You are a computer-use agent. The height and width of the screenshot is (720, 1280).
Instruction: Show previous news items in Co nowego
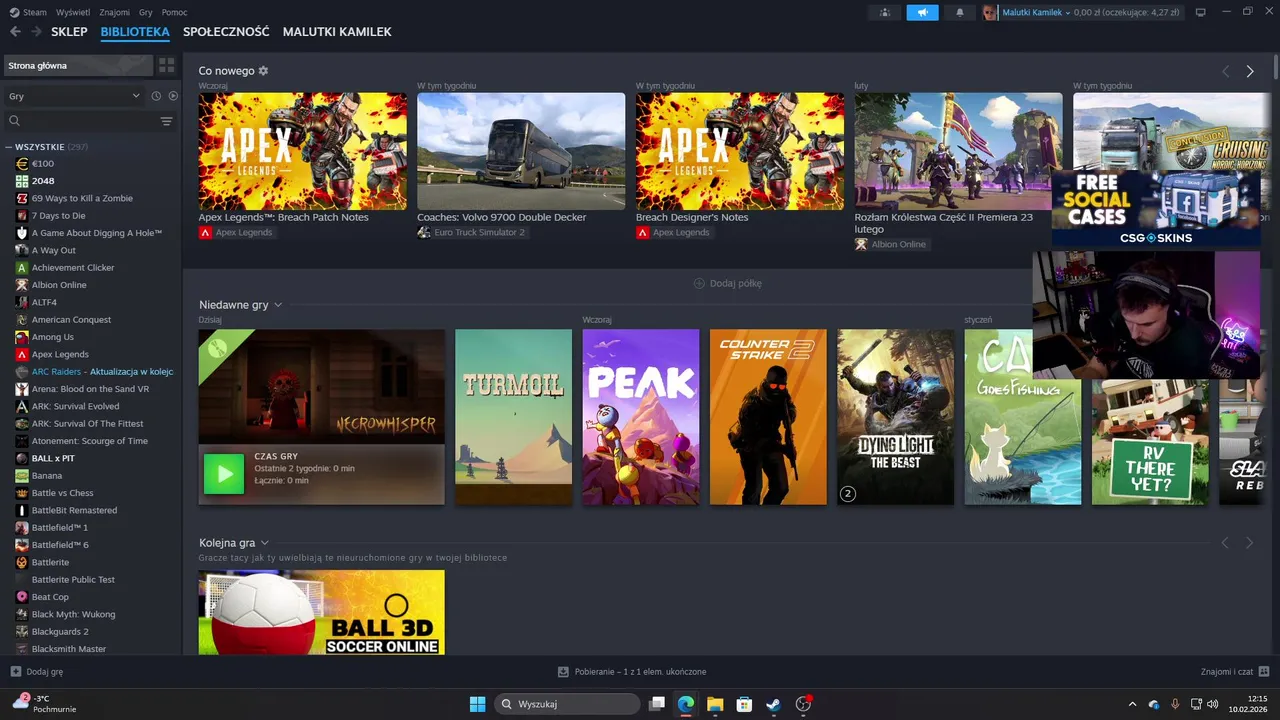pos(1226,71)
